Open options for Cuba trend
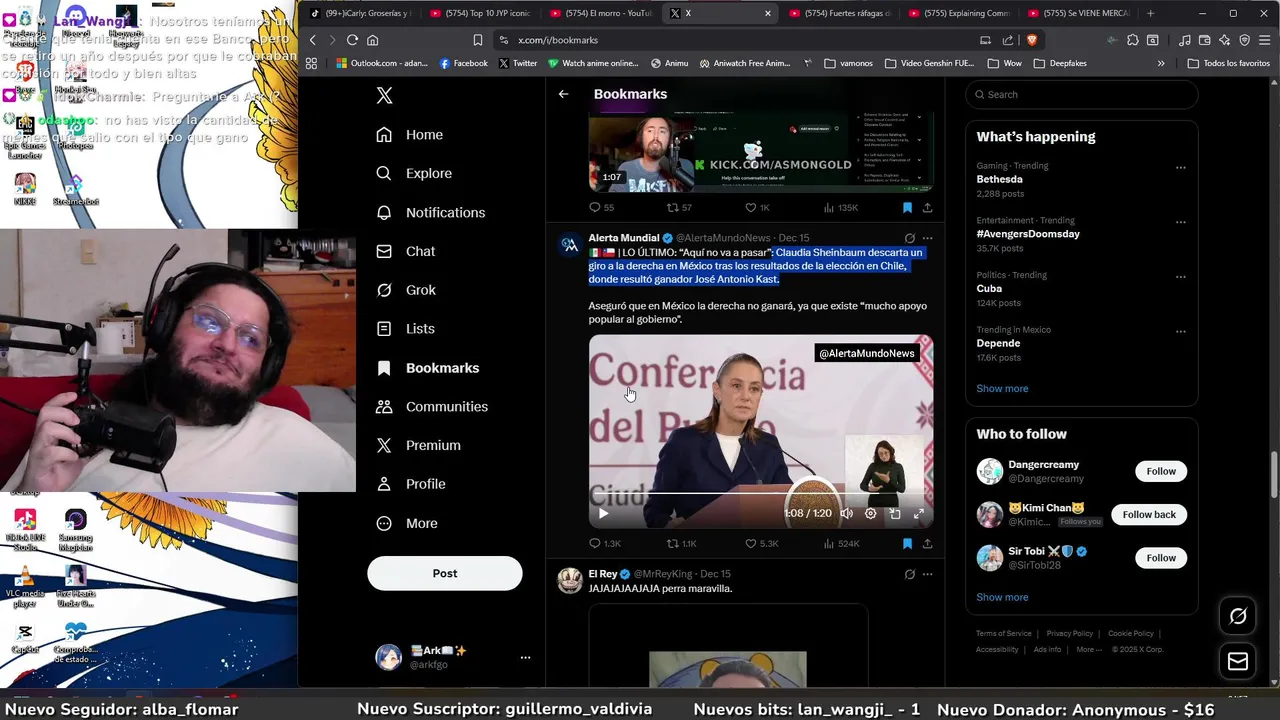Image resolution: width=1280 pixels, height=720 pixels. tap(1181, 276)
